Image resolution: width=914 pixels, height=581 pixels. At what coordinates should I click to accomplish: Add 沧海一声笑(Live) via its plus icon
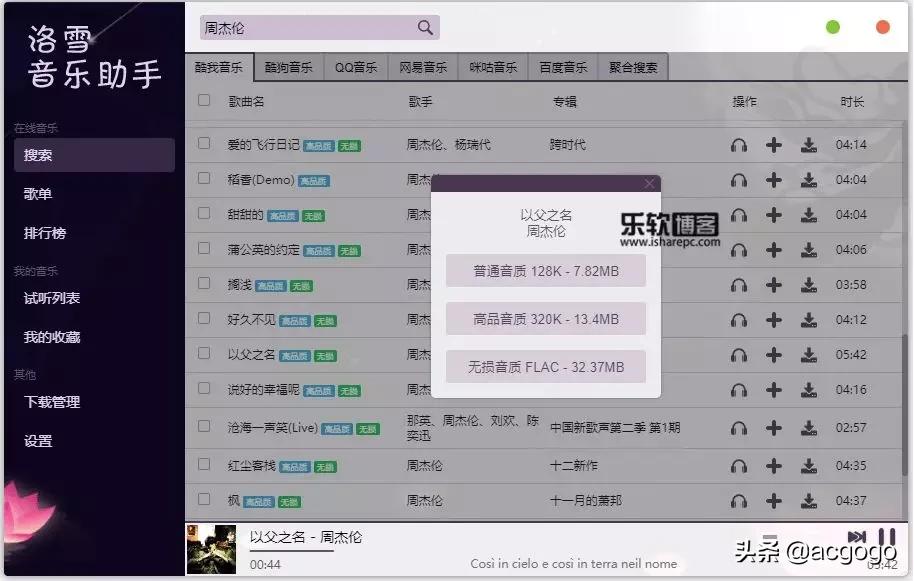tap(773, 430)
